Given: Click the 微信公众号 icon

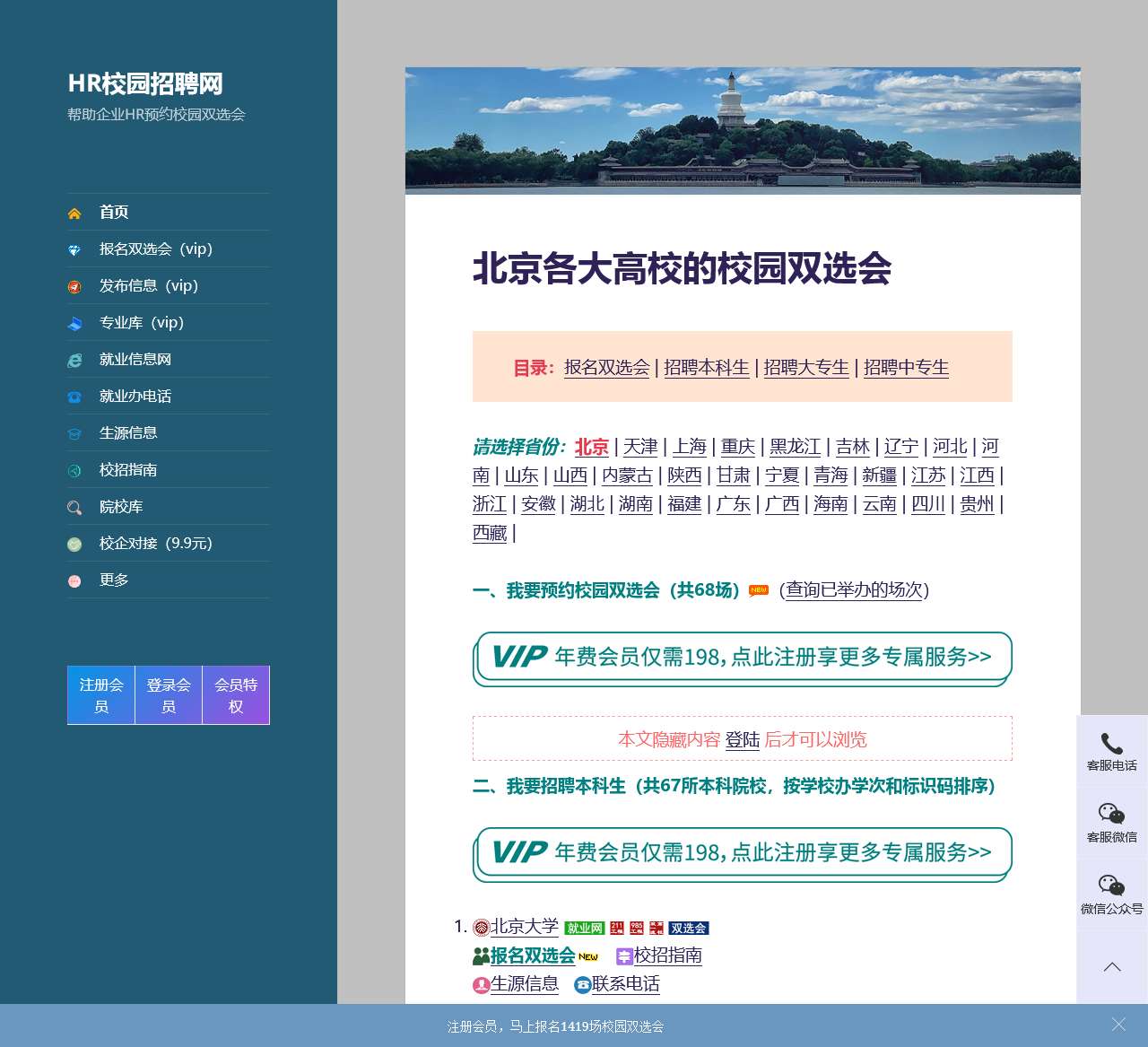Looking at the screenshot, I should coord(1111,886).
